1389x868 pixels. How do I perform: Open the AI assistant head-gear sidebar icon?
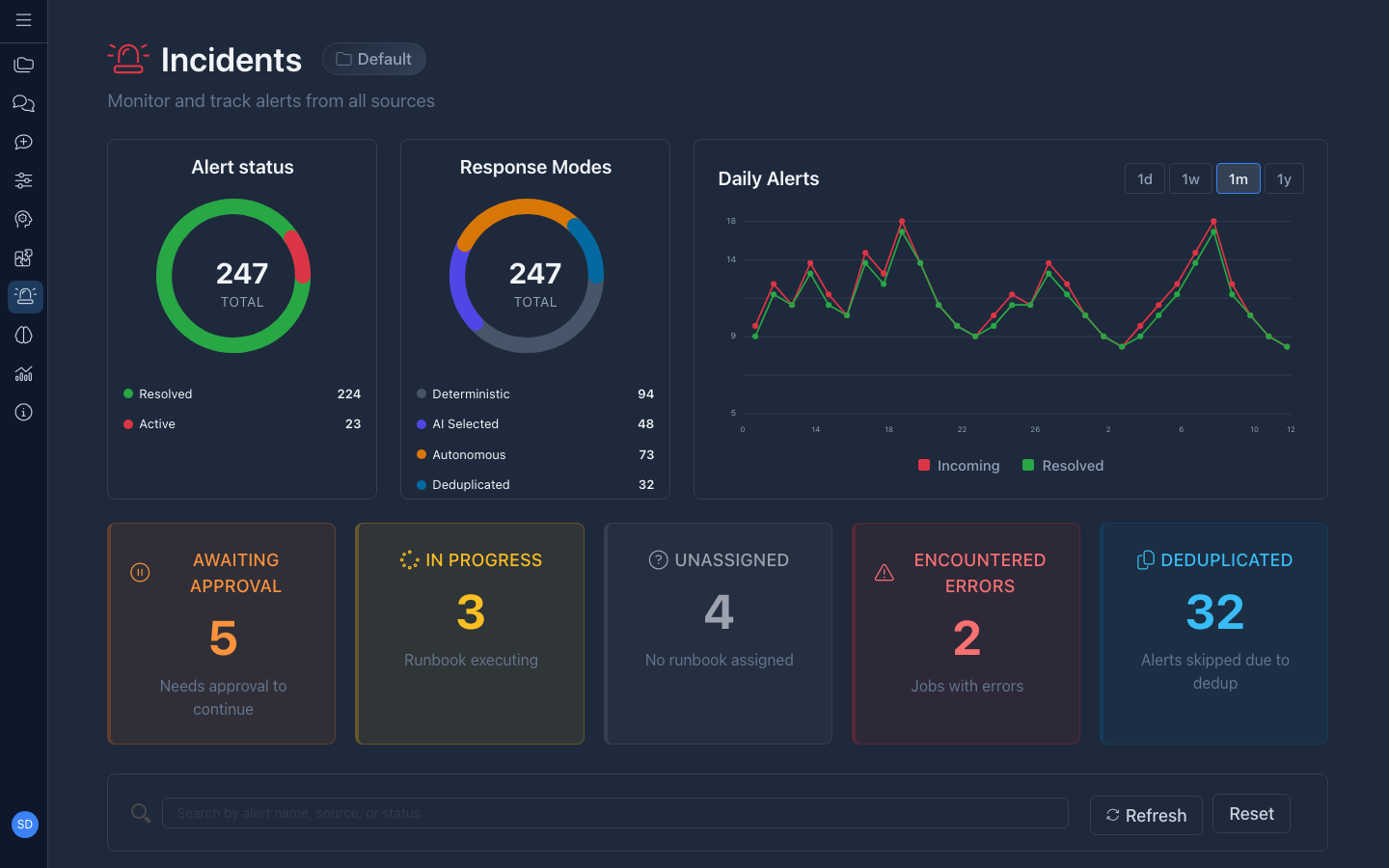coord(23,219)
